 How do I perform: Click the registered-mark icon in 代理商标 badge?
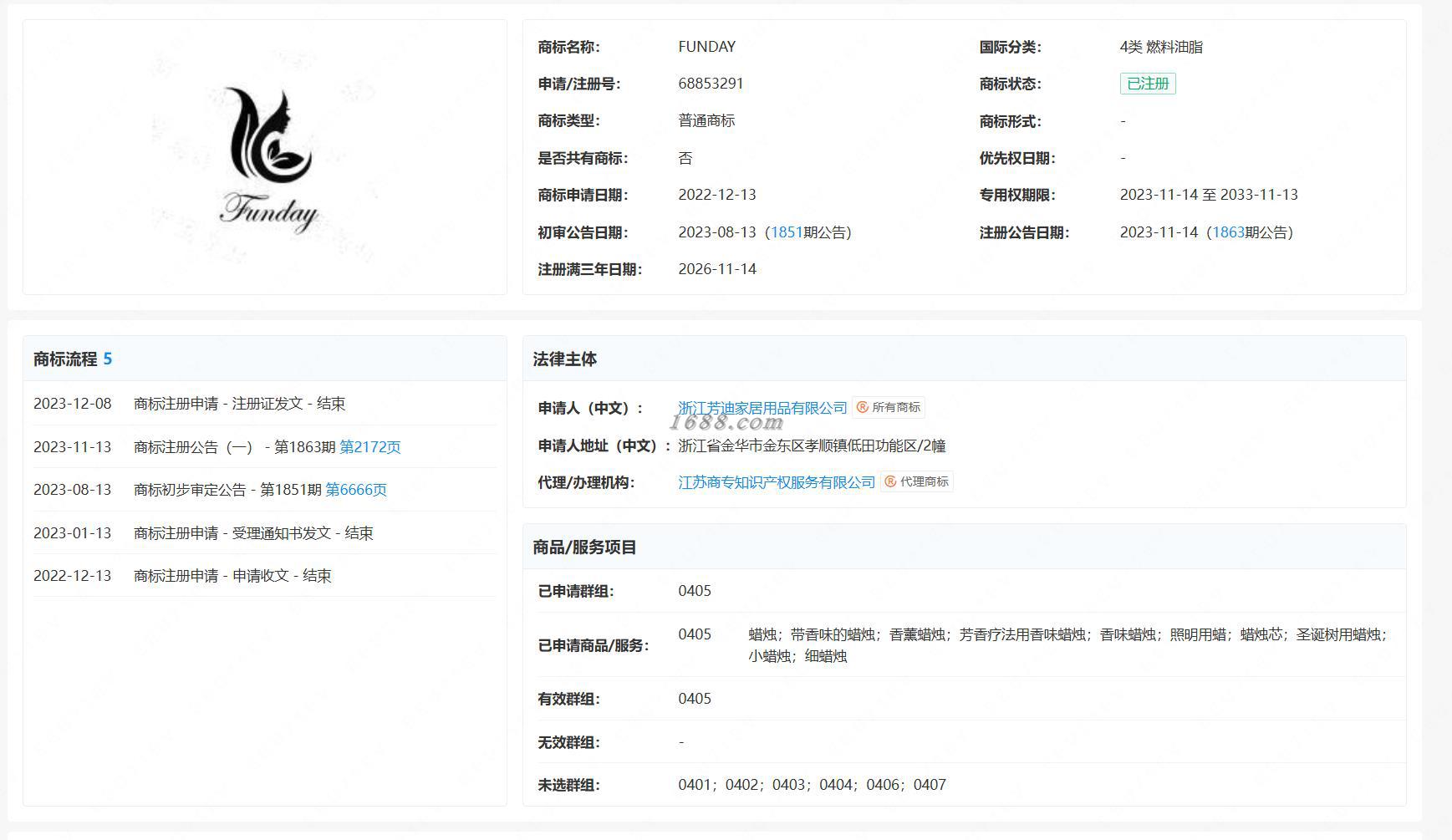[x=891, y=482]
